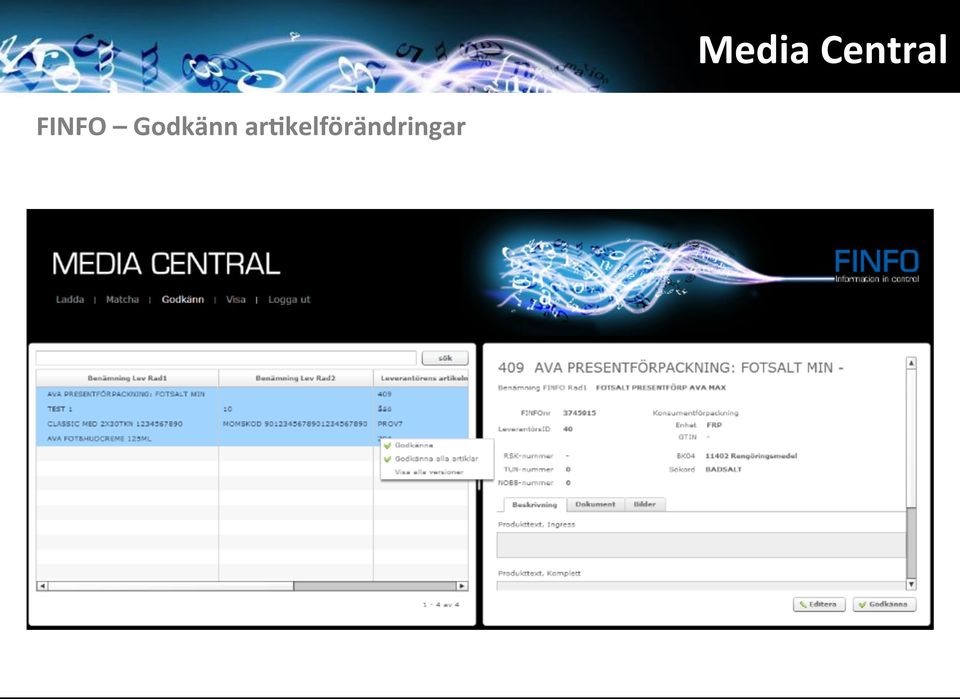
Task: Choose Godkänna alla artiklar in context menu
Action: (x=437, y=458)
